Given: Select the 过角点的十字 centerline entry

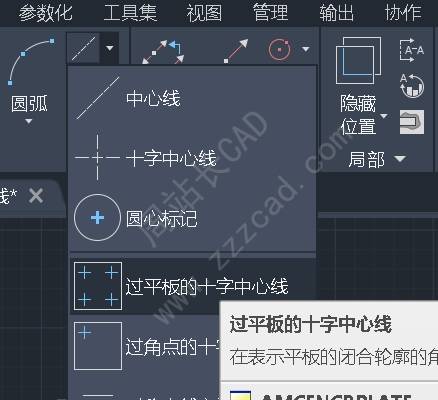Looking at the screenshot, I should tap(145, 346).
